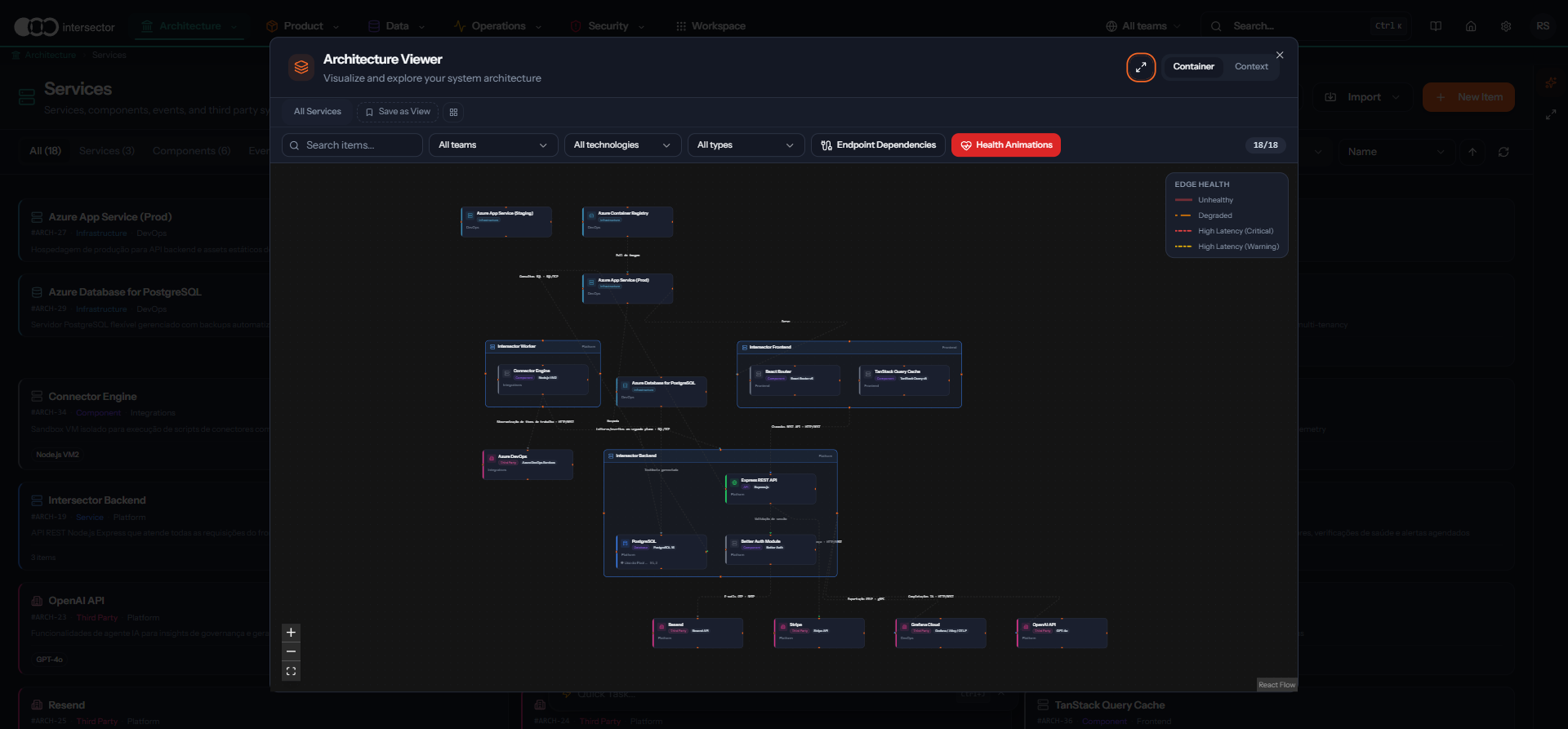Viewport: 1568px width, 729px height.
Task: Click the Stripe node icon
Action: click(x=783, y=627)
